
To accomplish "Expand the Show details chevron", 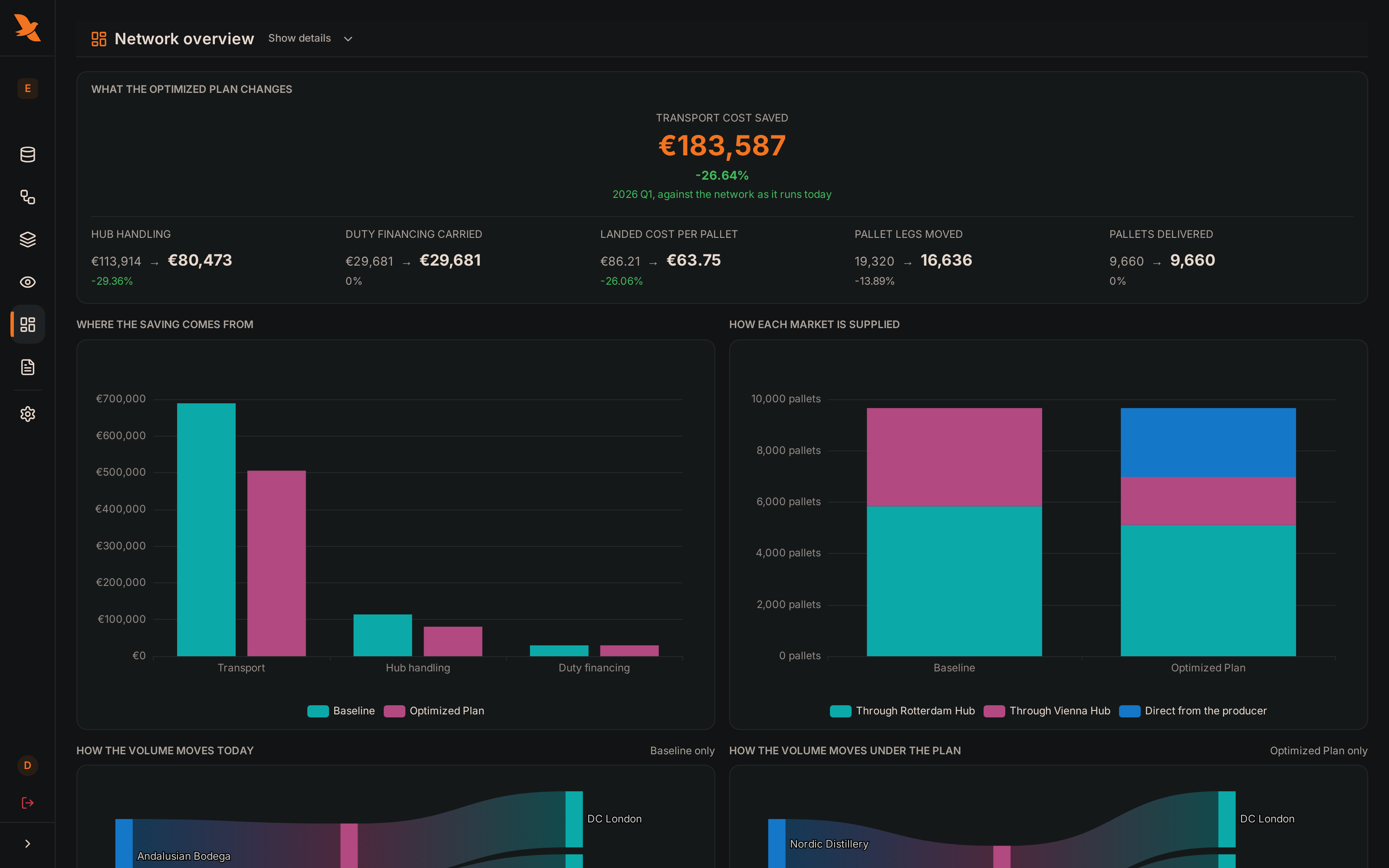I will click(x=348, y=39).
